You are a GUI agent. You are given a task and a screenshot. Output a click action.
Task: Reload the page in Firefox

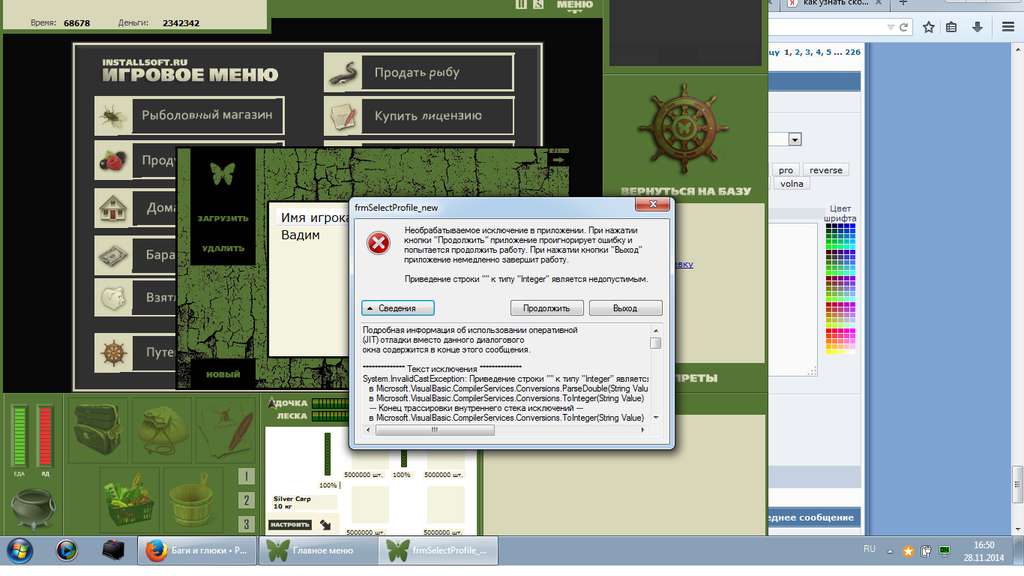click(904, 27)
